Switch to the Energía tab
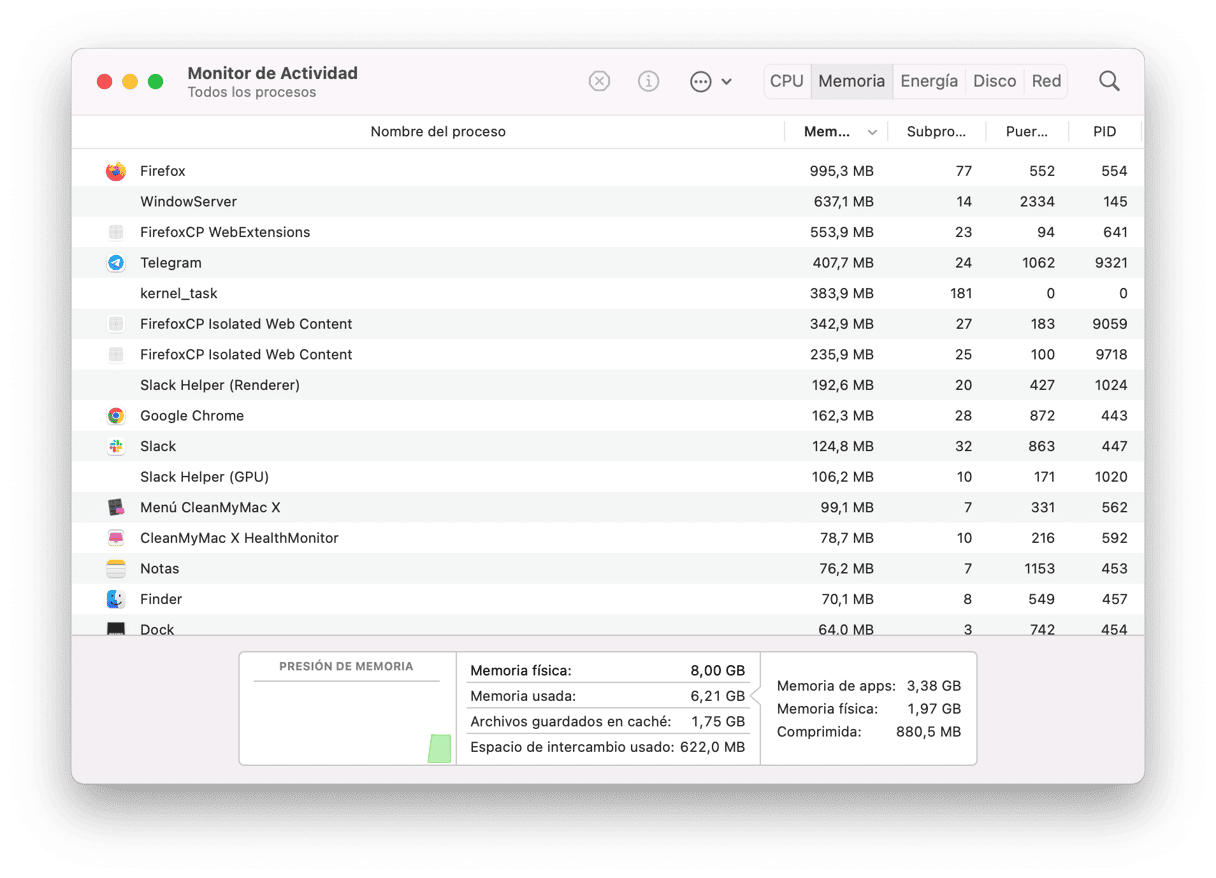This screenshot has width=1216, height=878. click(x=929, y=81)
